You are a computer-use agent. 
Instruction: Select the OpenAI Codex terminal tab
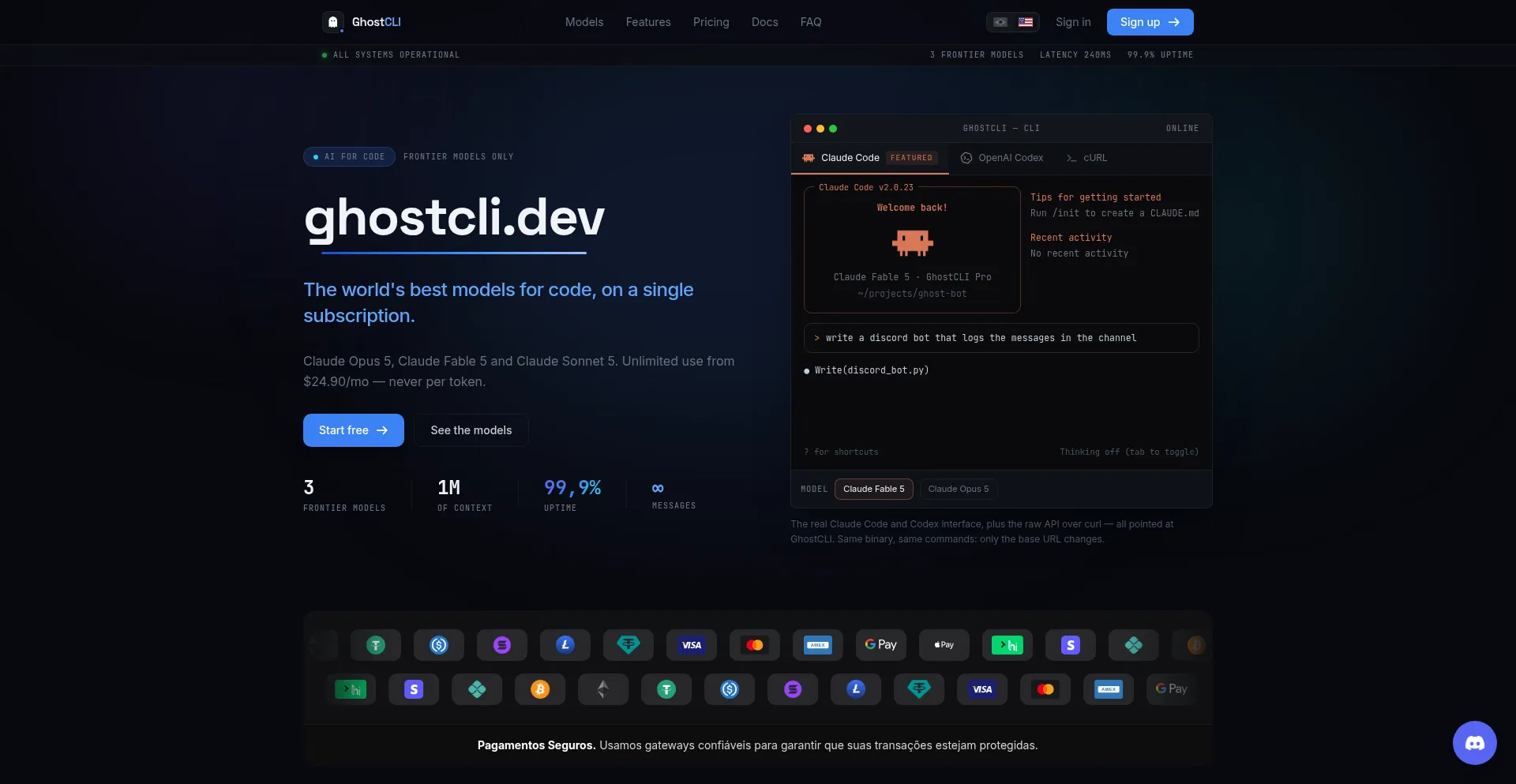click(x=1002, y=158)
